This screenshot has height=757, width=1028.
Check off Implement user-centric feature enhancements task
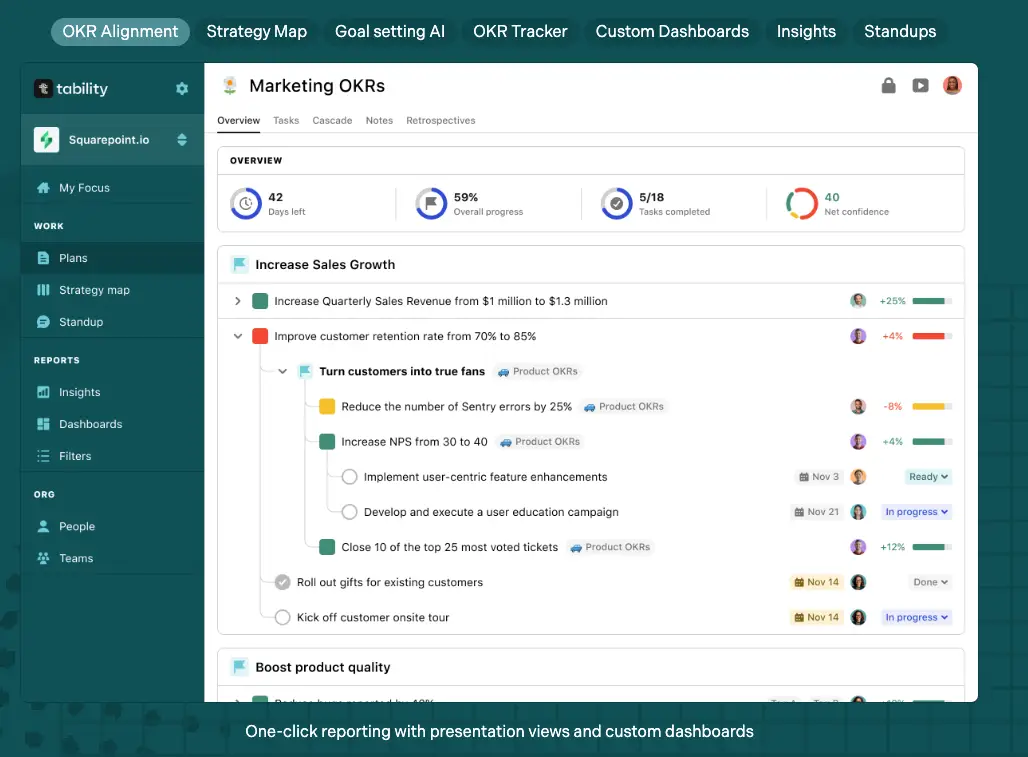click(x=349, y=477)
